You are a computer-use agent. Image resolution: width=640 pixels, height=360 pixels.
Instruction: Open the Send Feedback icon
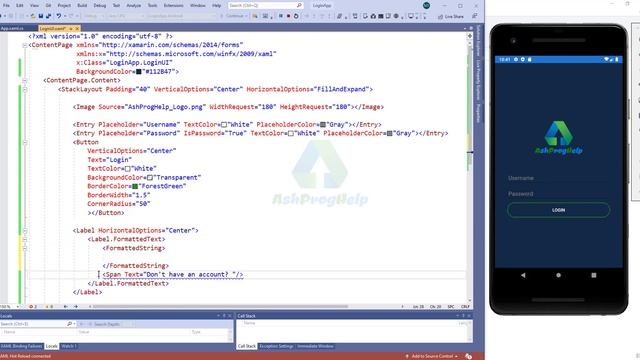(474, 16)
